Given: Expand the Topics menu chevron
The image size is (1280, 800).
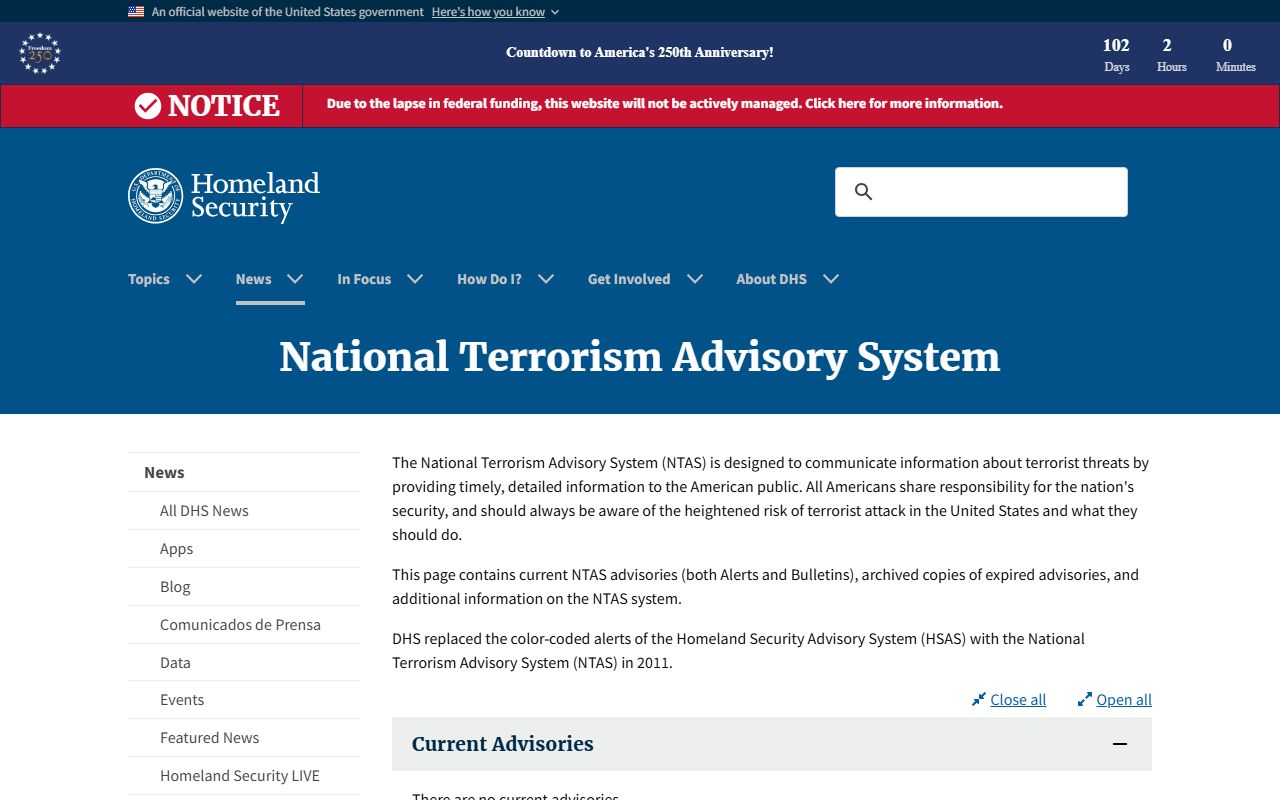Looking at the screenshot, I should 194,279.
